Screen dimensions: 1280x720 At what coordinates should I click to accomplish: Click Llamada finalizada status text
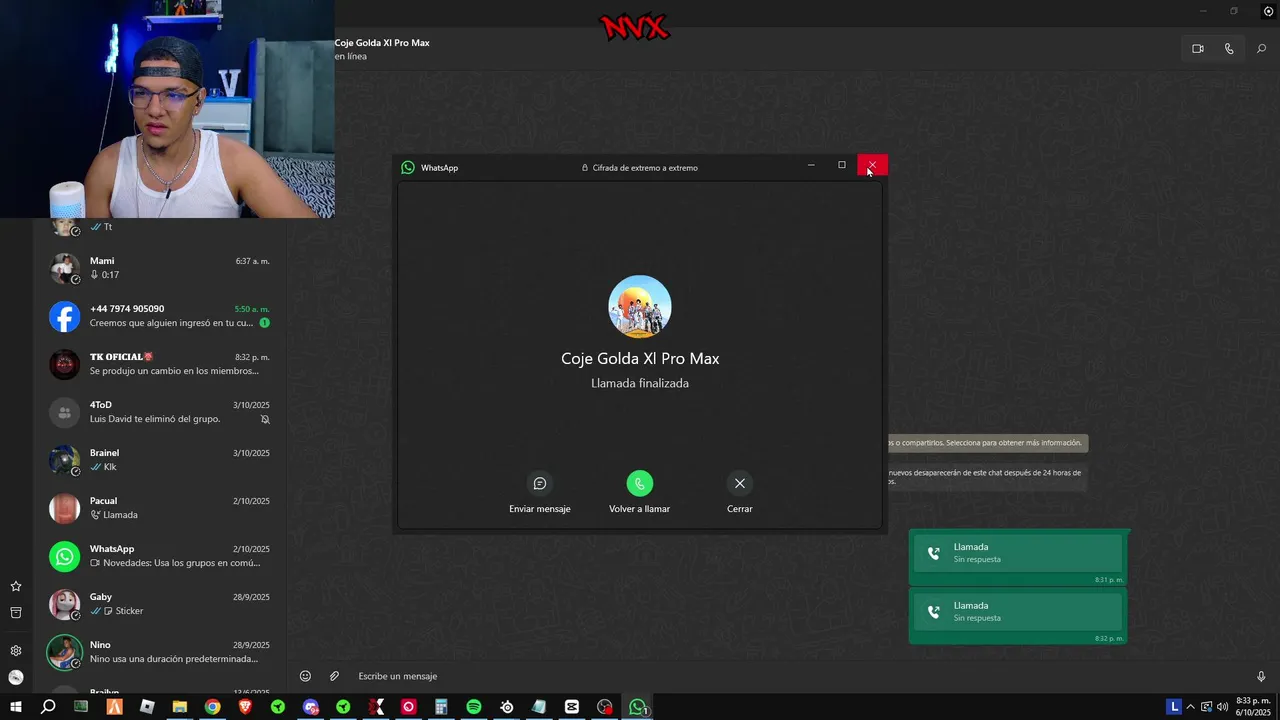point(640,383)
